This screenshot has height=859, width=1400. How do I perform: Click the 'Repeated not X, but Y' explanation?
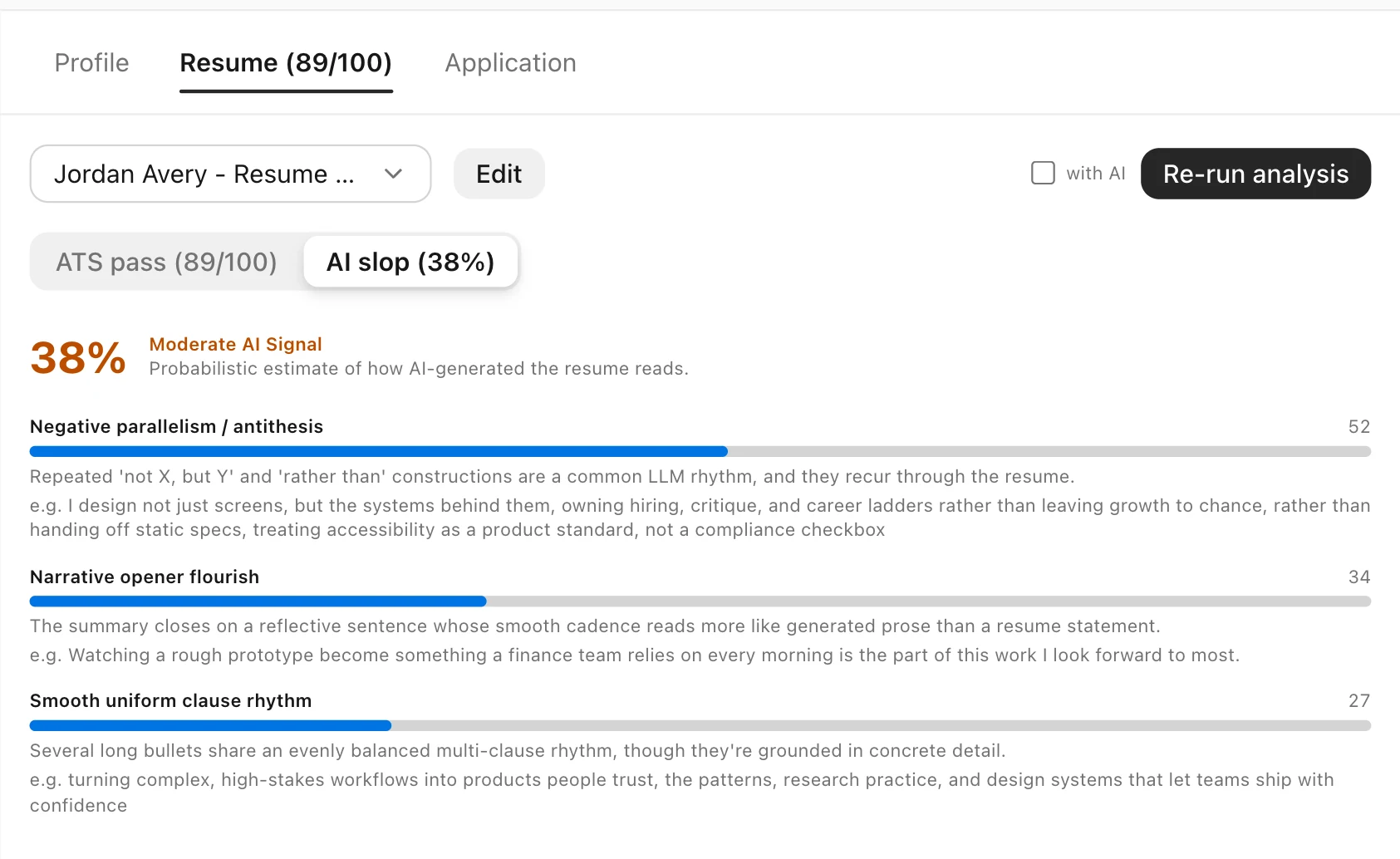pos(553,477)
